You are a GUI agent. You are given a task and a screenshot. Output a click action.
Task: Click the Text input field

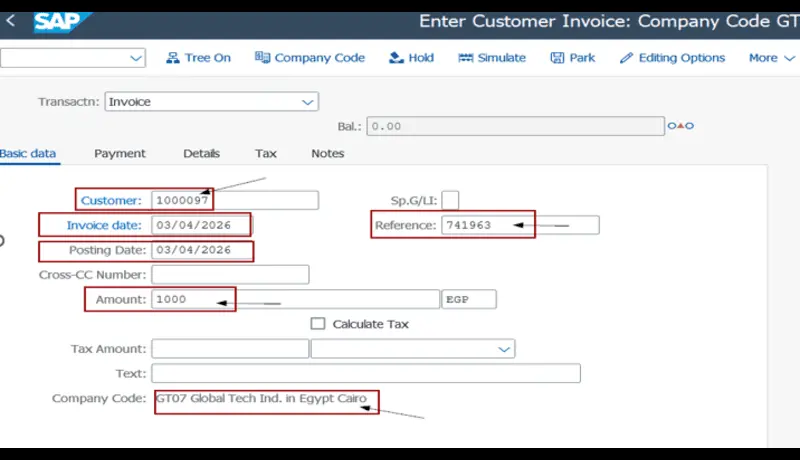[x=366, y=373]
